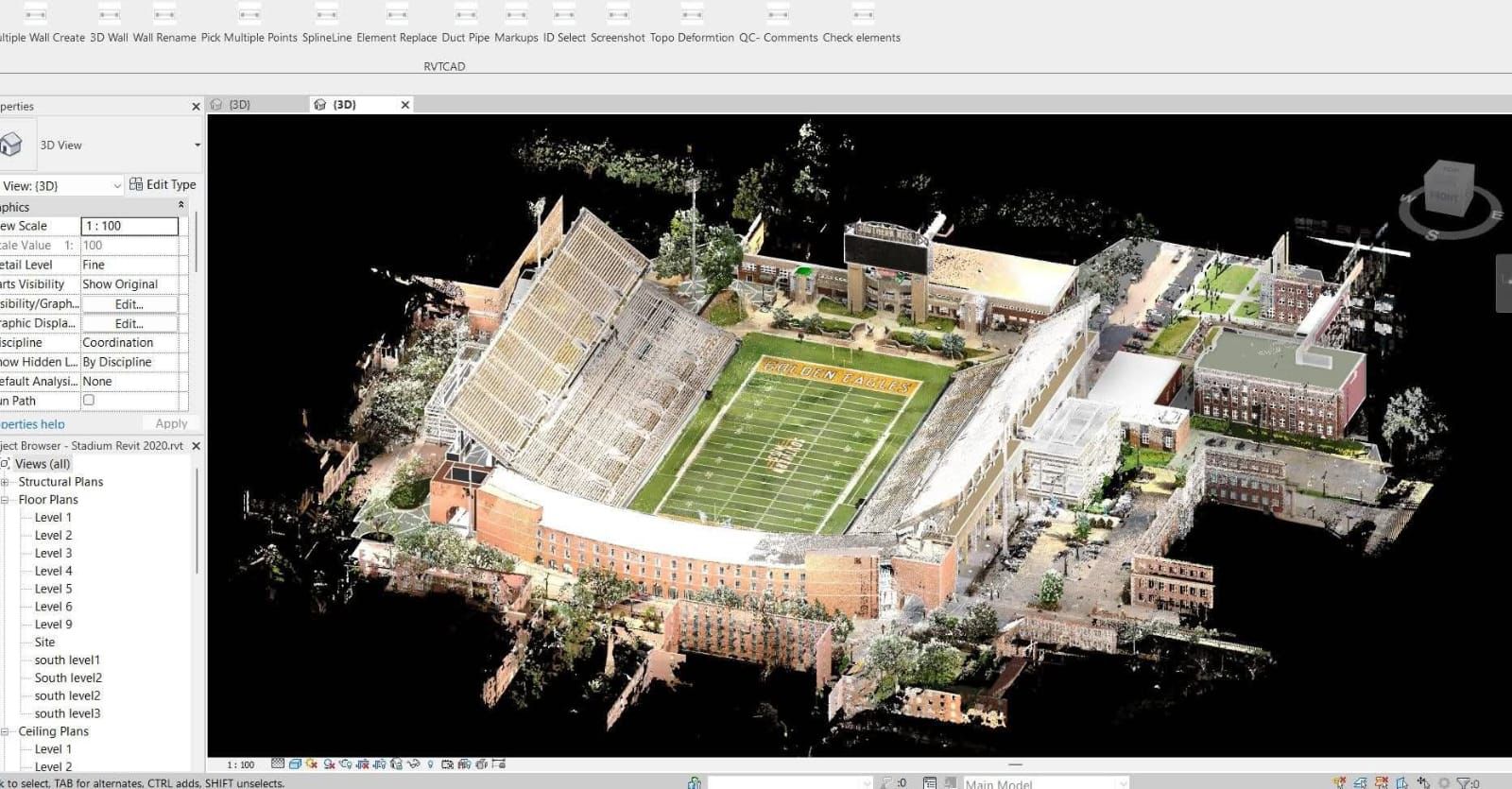Open the Visual Style icon in view control bar
Viewport: 1512px width, 789px height.
point(295,763)
